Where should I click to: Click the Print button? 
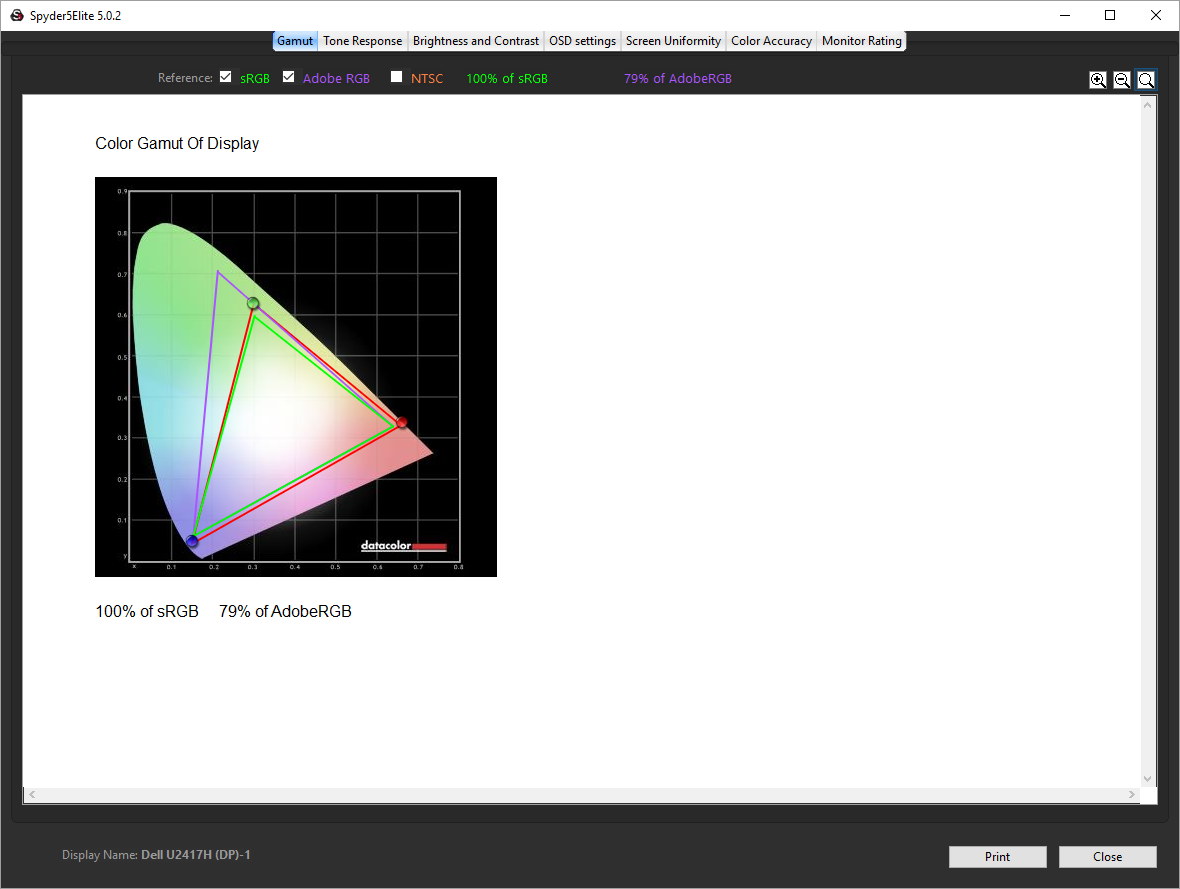(997, 857)
